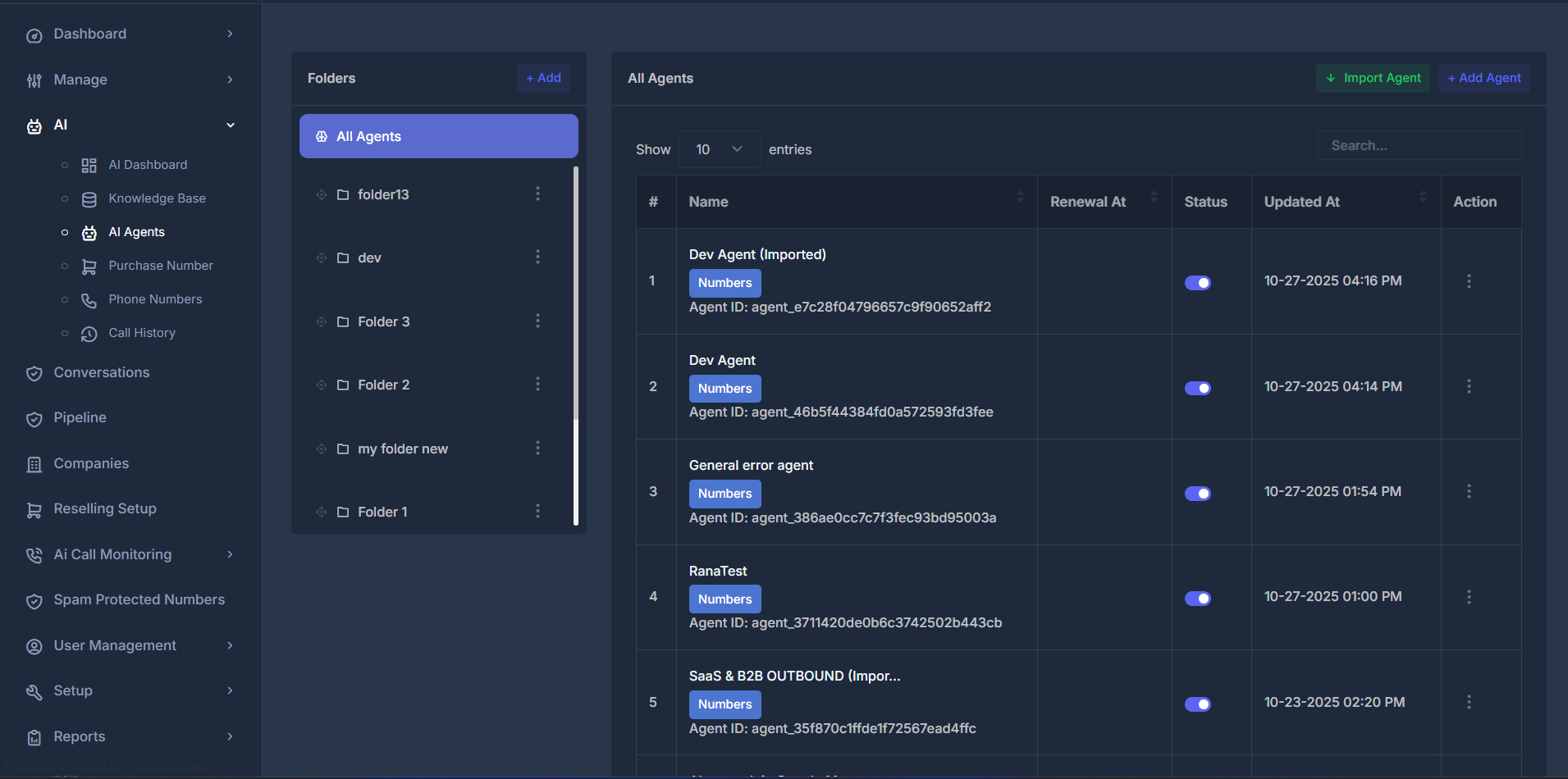Click the drag handle icon beside folder13
1568x779 pixels.
(x=321, y=194)
